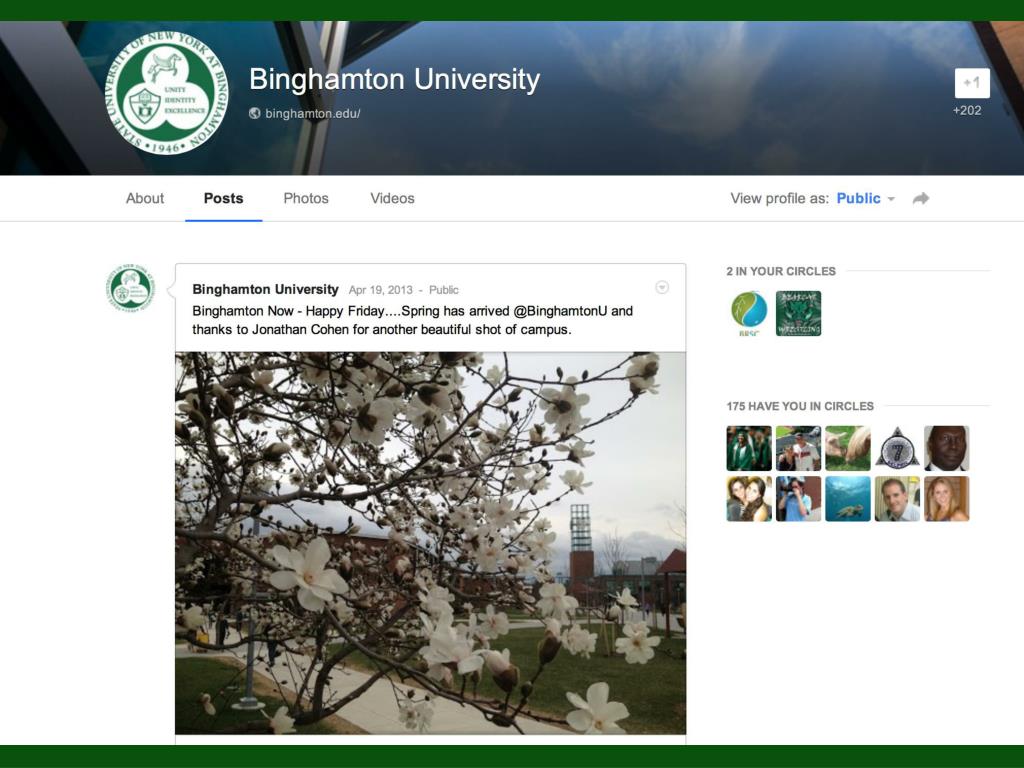Click the graduates in green gowns avatar
The width and height of the screenshot is (1024, 768).
[x=749, y=448]
